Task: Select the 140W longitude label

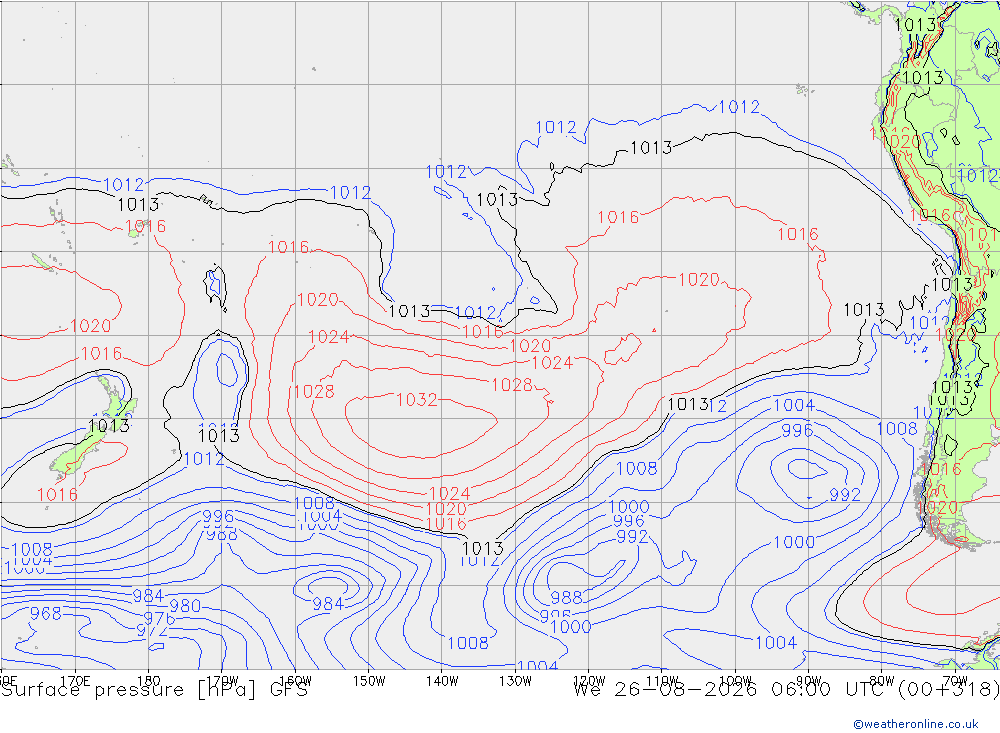Action: coord(442,680)
